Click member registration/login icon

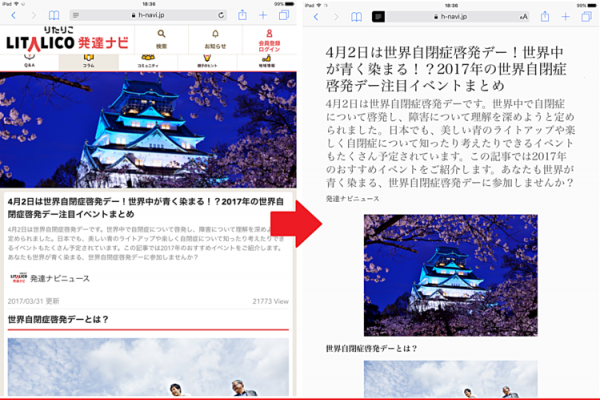[269, 39]
